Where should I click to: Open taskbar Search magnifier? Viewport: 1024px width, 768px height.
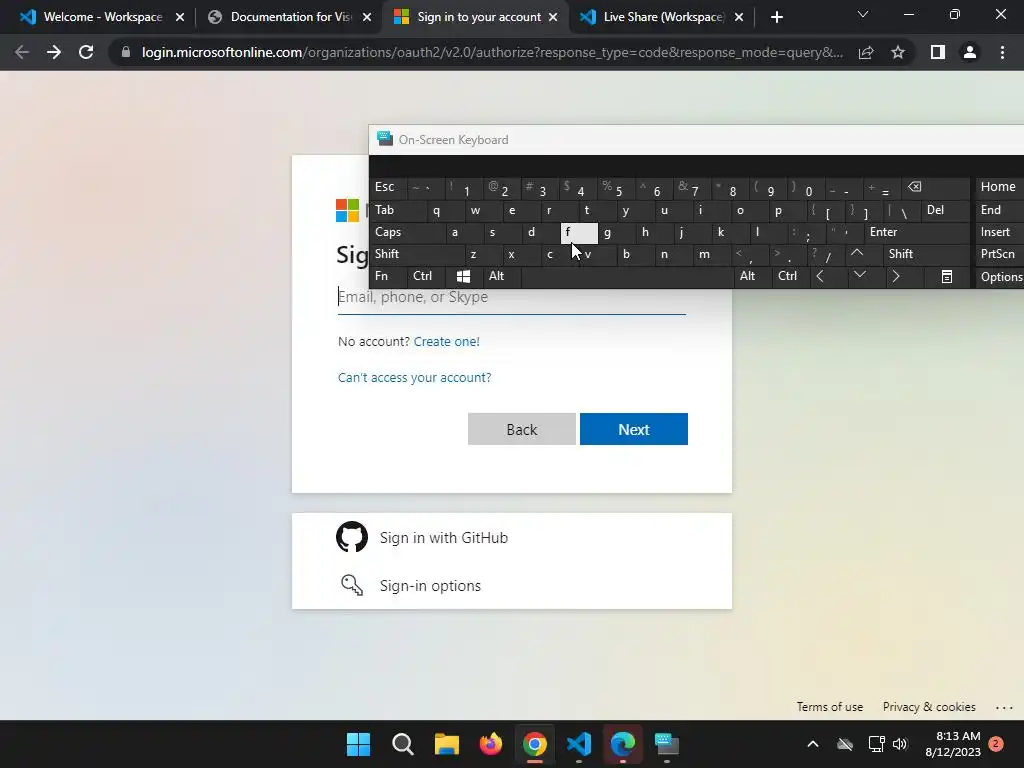(x=403, y=744)
